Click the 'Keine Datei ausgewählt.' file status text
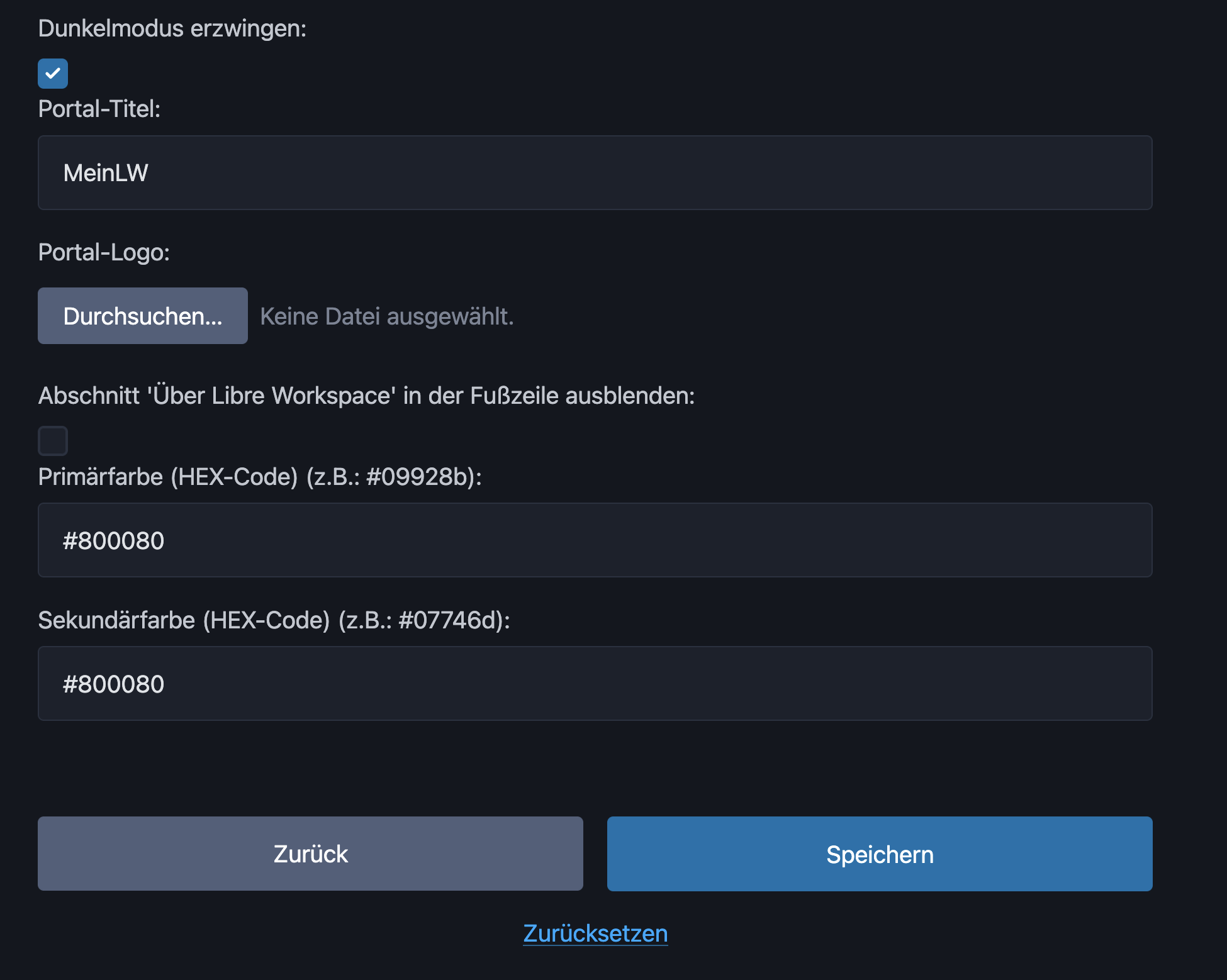Viewport: 1227px width, 980px height. pyautogui.click(x=387, y=316)
